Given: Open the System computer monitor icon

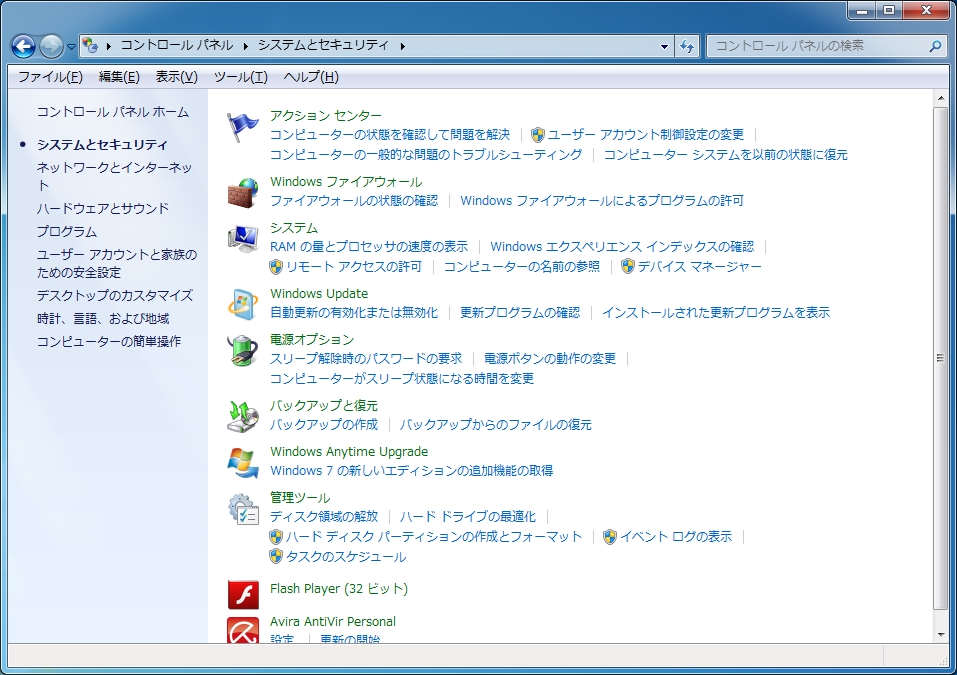Looking at the screenshot, I should [x=242, y=239].
